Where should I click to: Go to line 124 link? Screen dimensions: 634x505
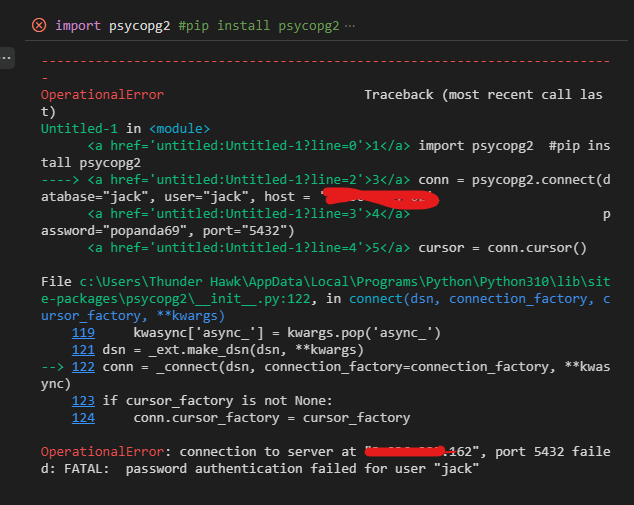(x=84, y=417)
